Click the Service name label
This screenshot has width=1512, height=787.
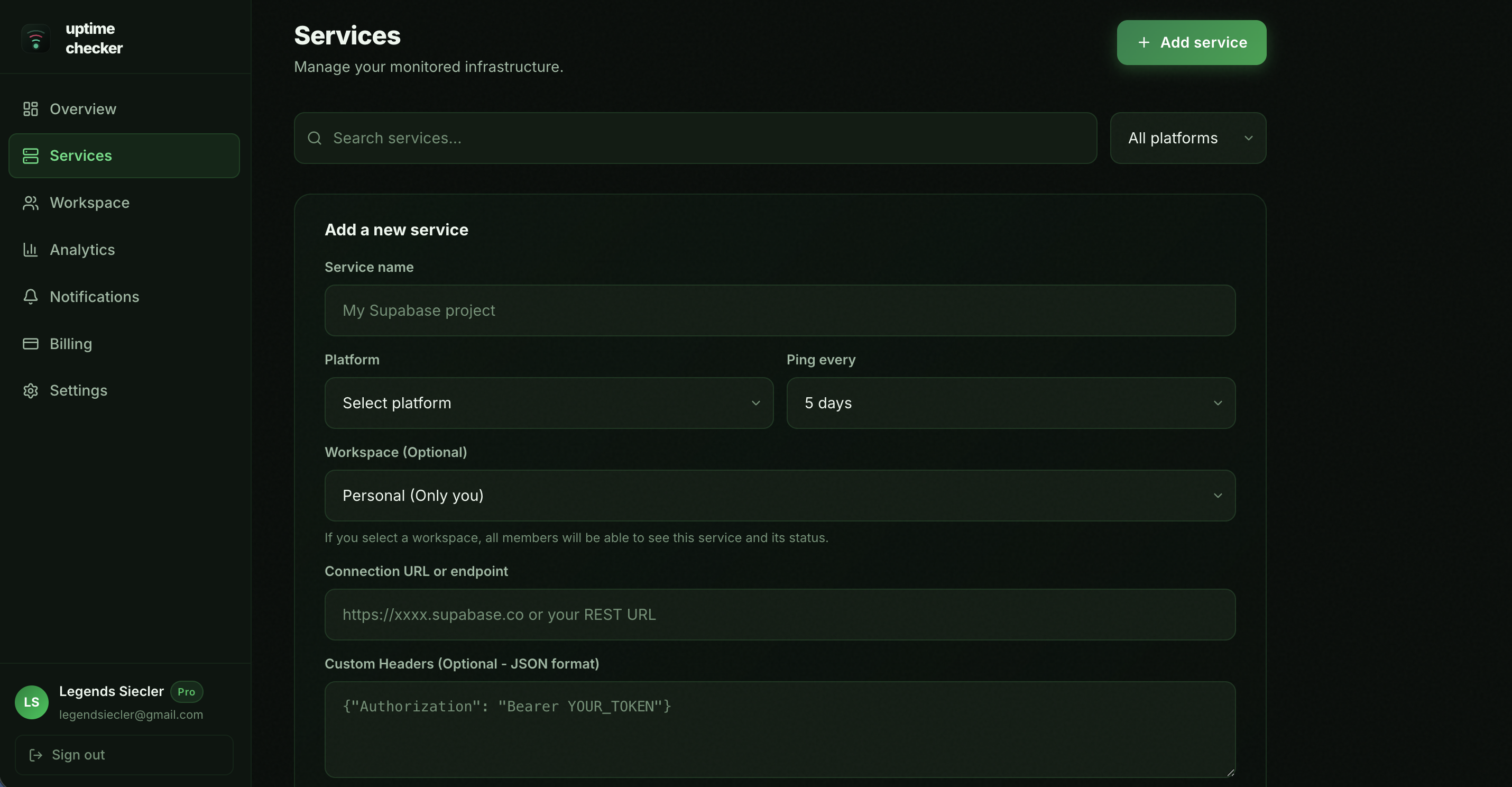[369, 267]
